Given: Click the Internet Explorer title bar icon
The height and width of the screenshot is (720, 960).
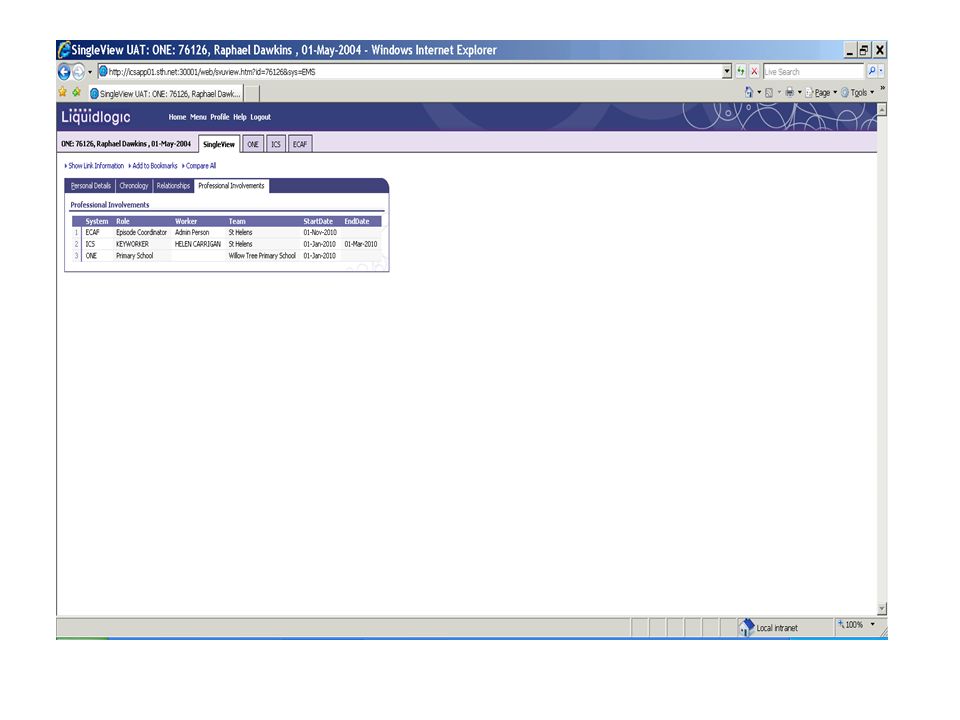Looking at the screenshot, I should [x=64, y=50].
